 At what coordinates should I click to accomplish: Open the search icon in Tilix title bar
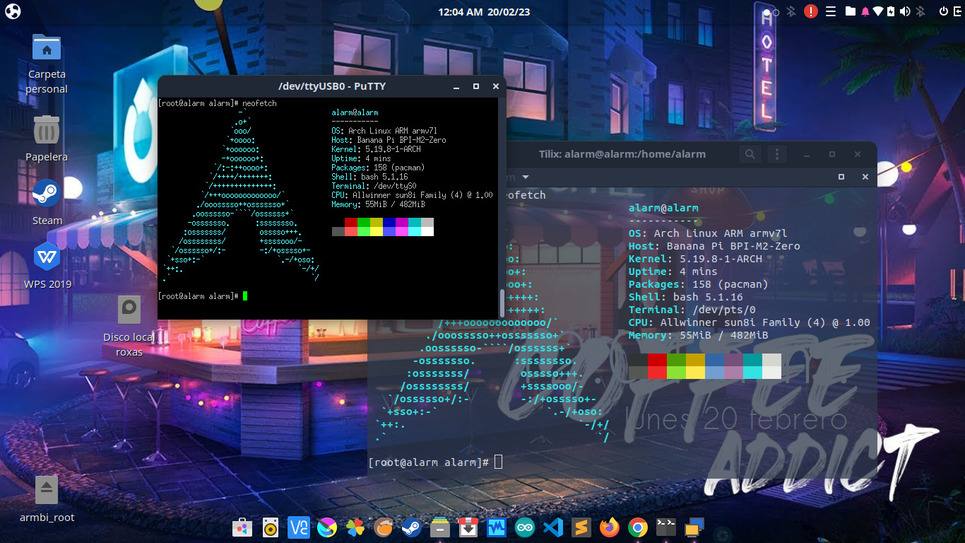750,154
